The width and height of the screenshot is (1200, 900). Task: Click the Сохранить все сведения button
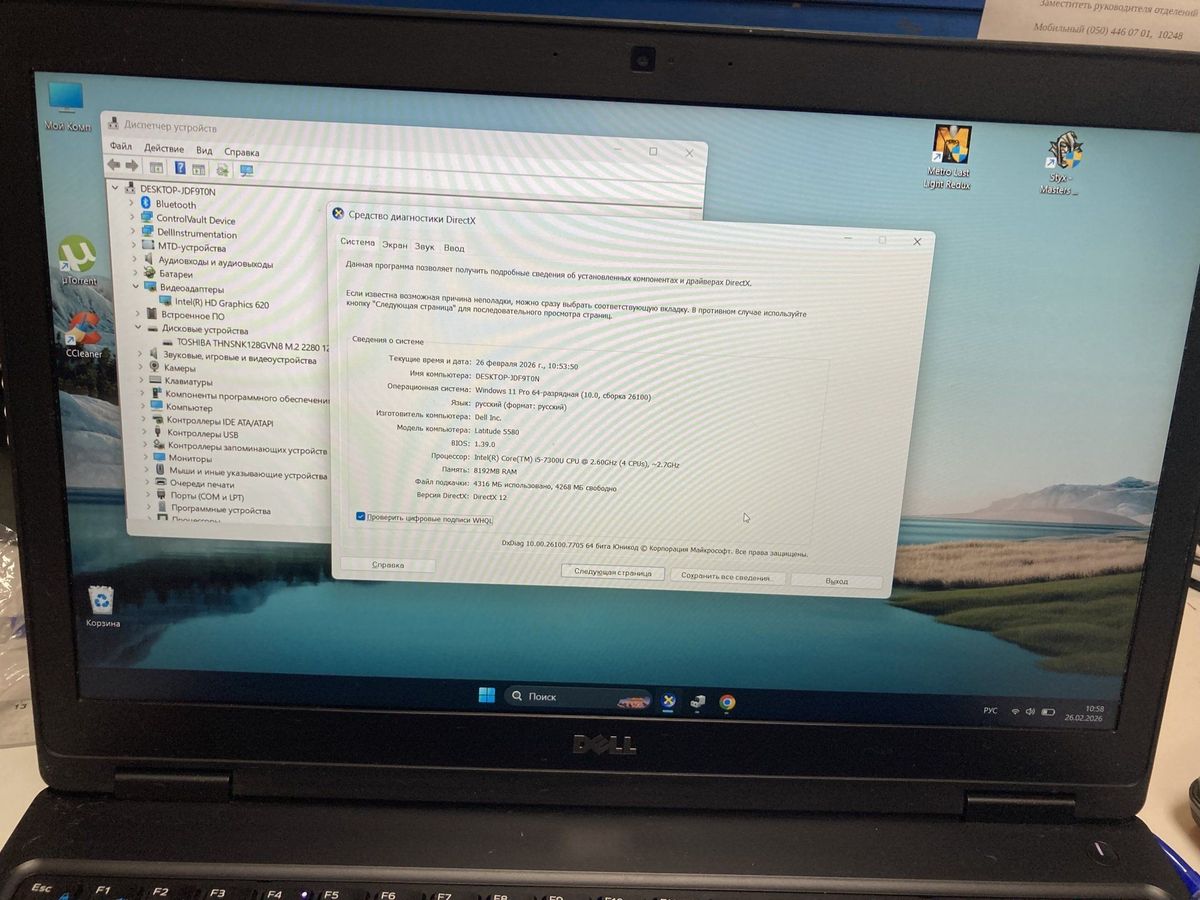[x=725, y=577]
